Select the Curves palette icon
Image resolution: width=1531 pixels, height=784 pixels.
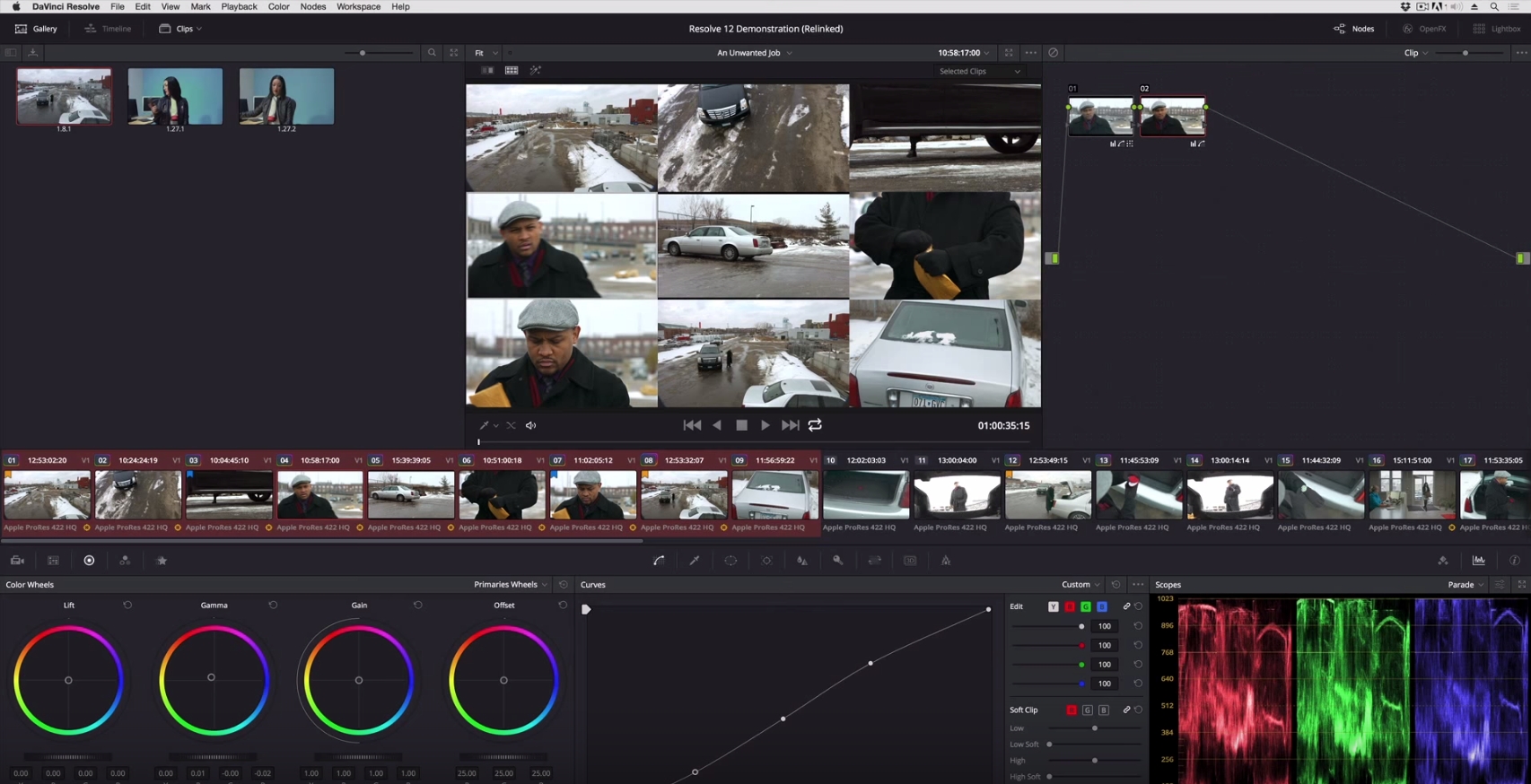pos(659,561)
